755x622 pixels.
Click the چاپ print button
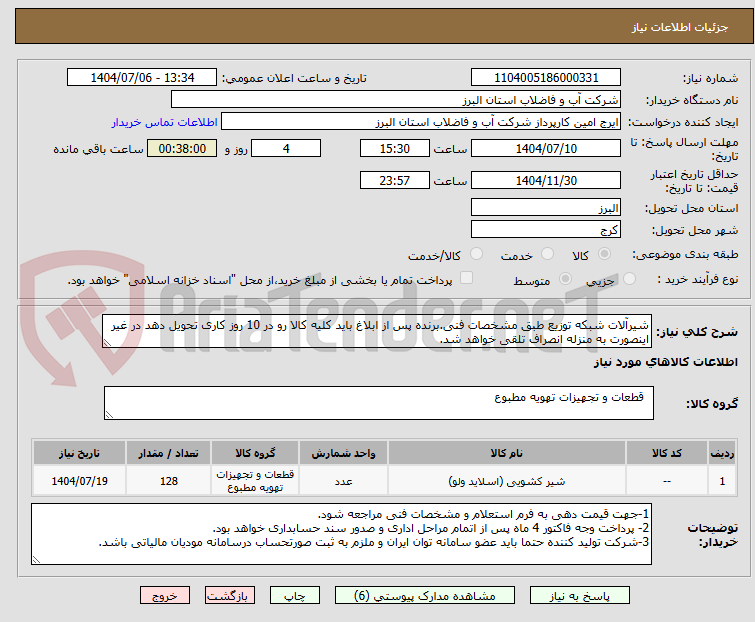point(294,596)
